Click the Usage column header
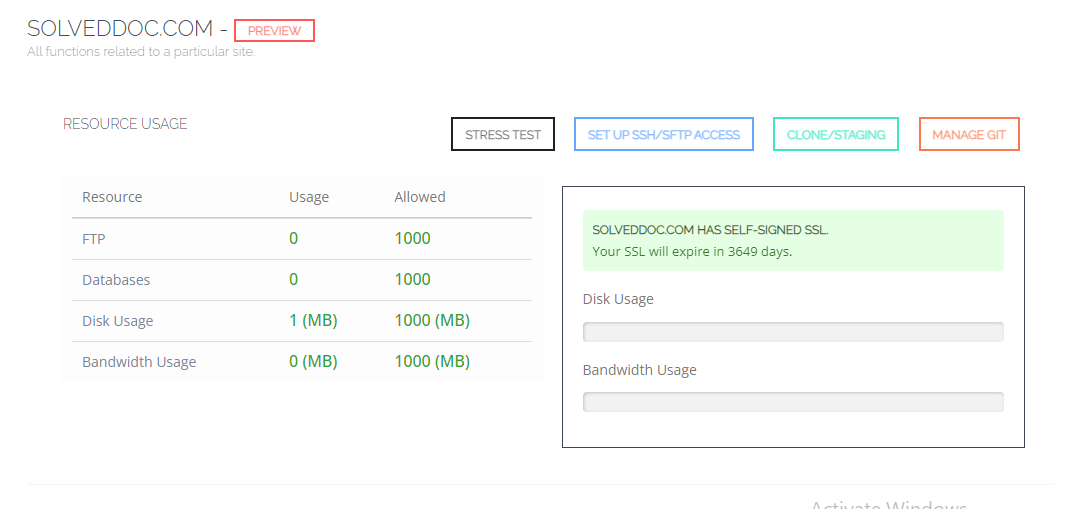 (309, 197)
